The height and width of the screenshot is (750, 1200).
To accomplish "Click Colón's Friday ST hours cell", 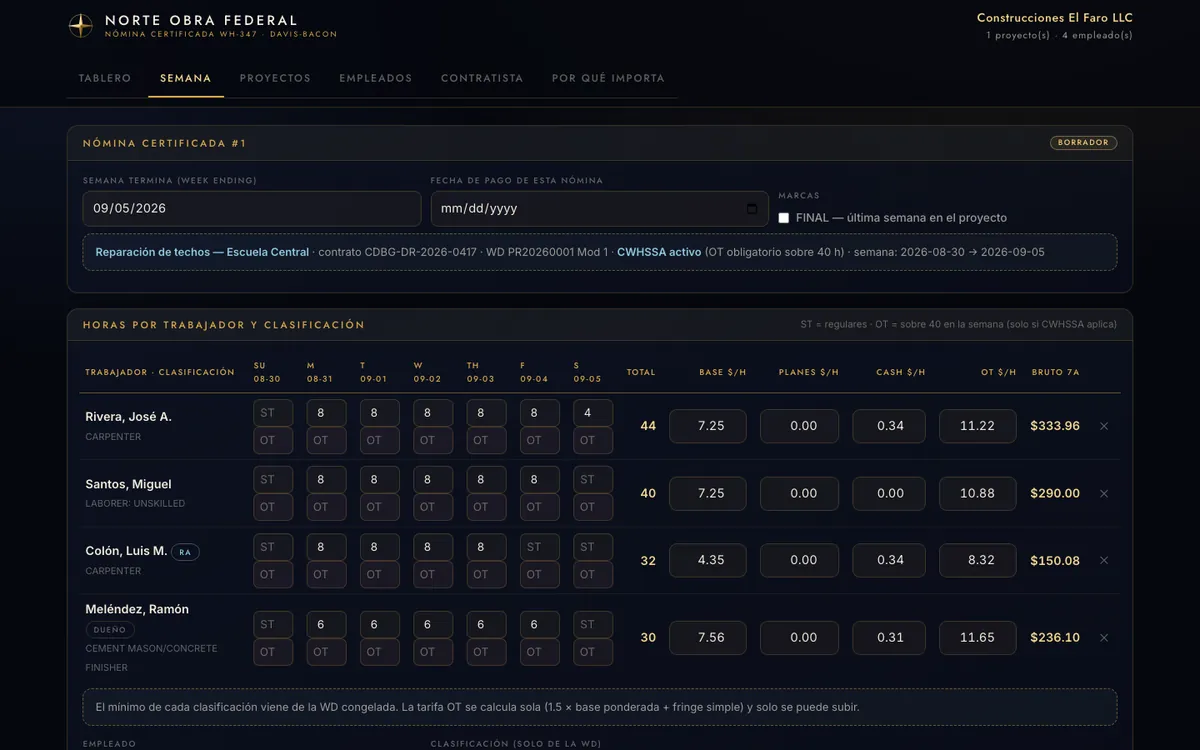I will [540, 547].
